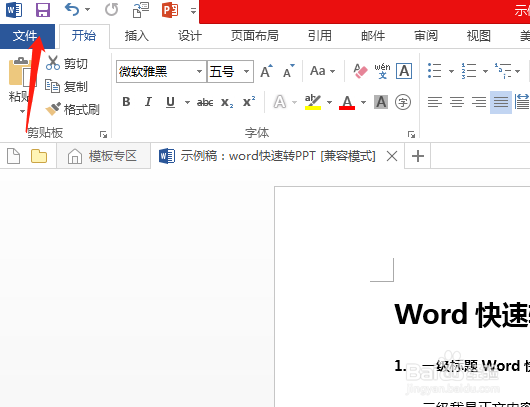Toggle character shading gray A icon
Image resolution: width=530 pixels, height=407 pixels.
click(x=381, y=102)
